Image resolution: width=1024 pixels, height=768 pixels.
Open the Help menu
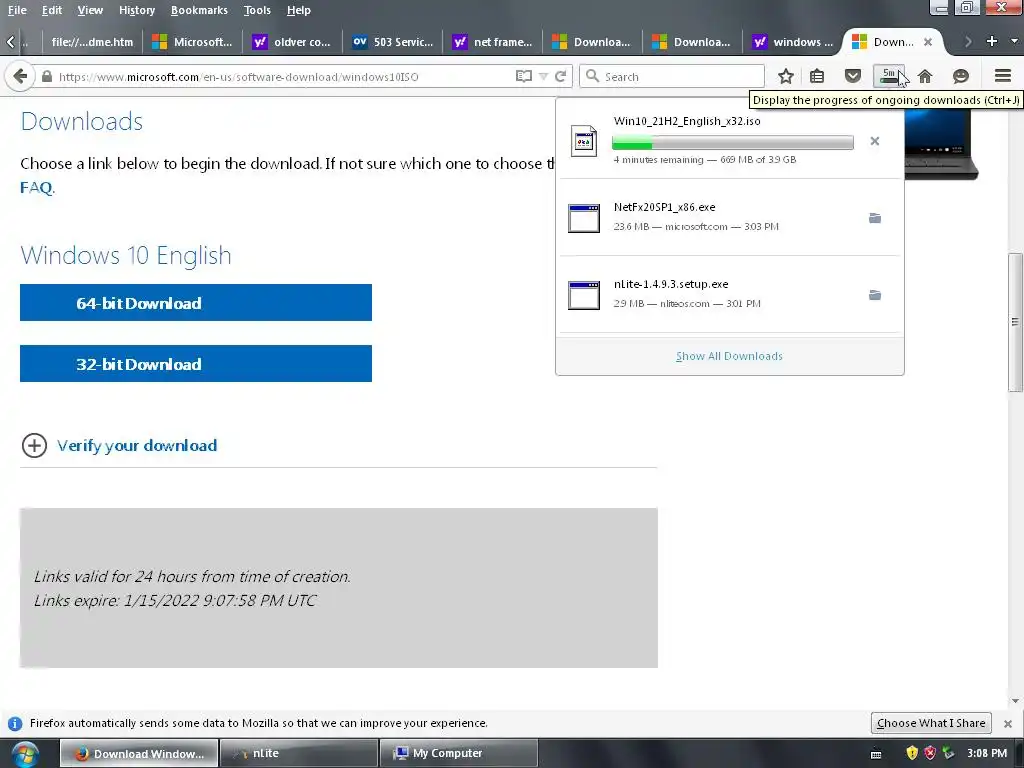pos(298,10)
